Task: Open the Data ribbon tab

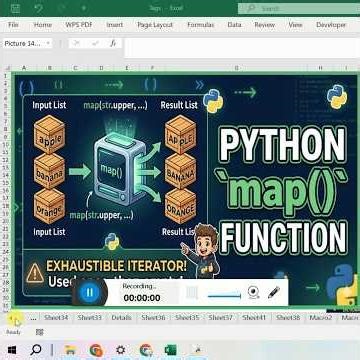Action: coord(234,25)
